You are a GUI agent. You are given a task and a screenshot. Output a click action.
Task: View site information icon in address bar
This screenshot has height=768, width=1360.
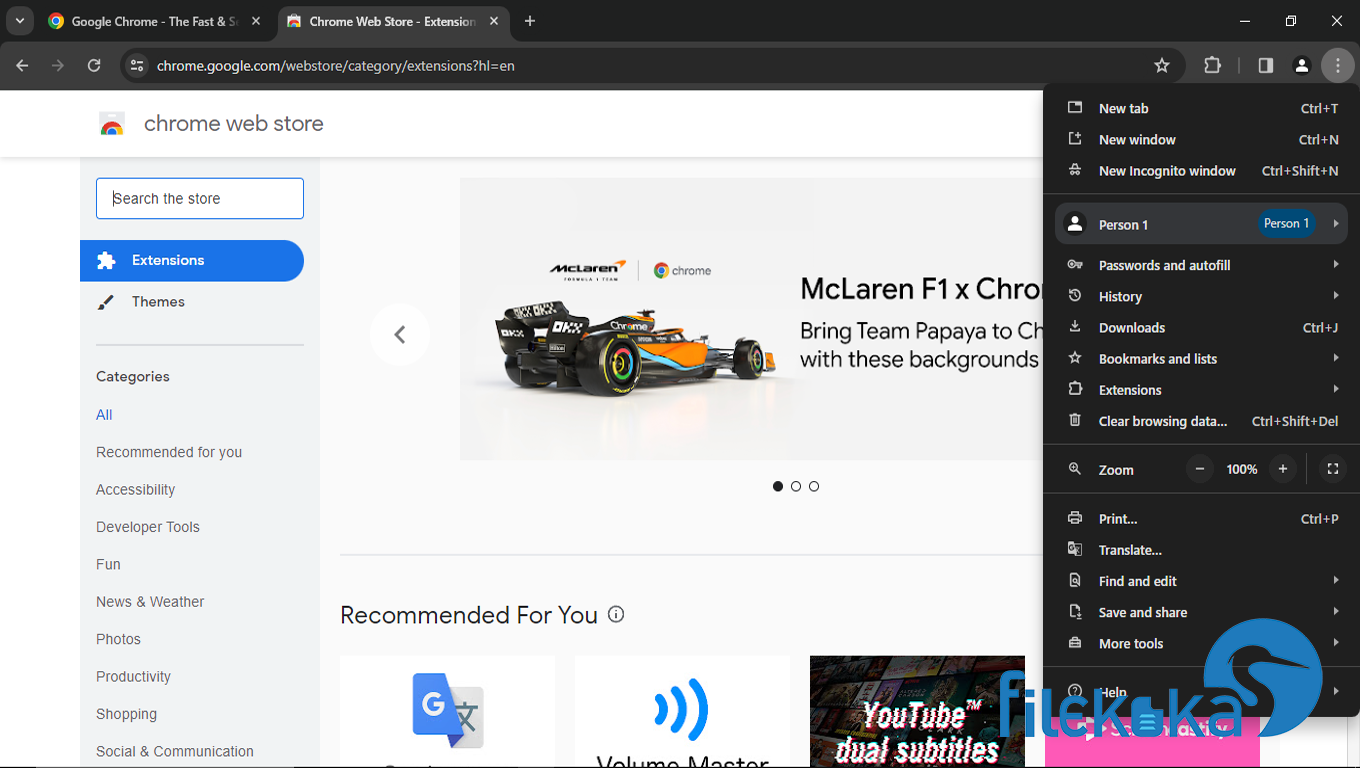137,66
